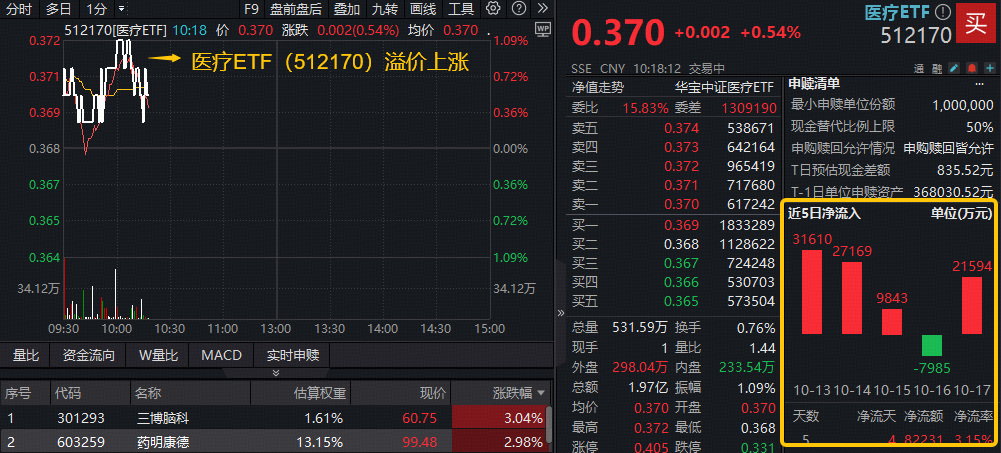Screen dimensions: 1001x453
Task: Click the pencil note icon
Action: tap(956, 67)
